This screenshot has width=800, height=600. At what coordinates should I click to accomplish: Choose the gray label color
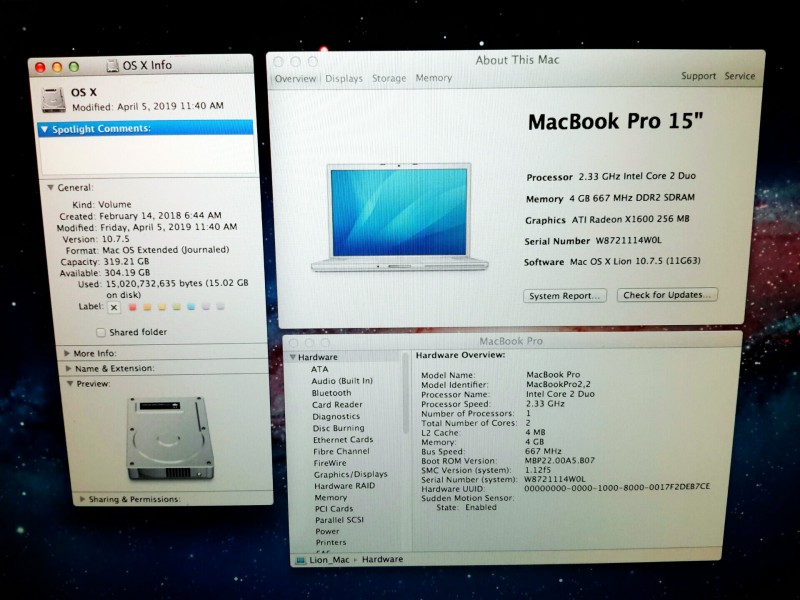tap(220, 307)
